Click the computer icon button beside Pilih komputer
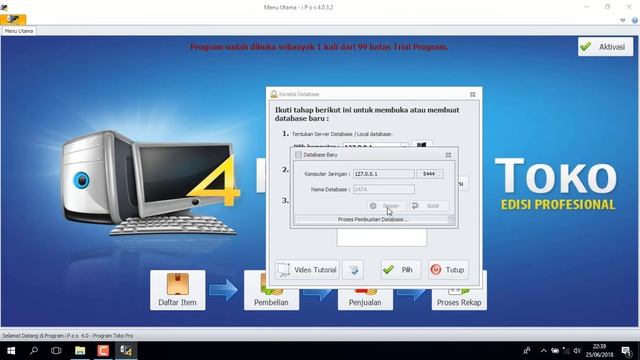The width and height of the screenshot is (640, 360). (422, 144)
